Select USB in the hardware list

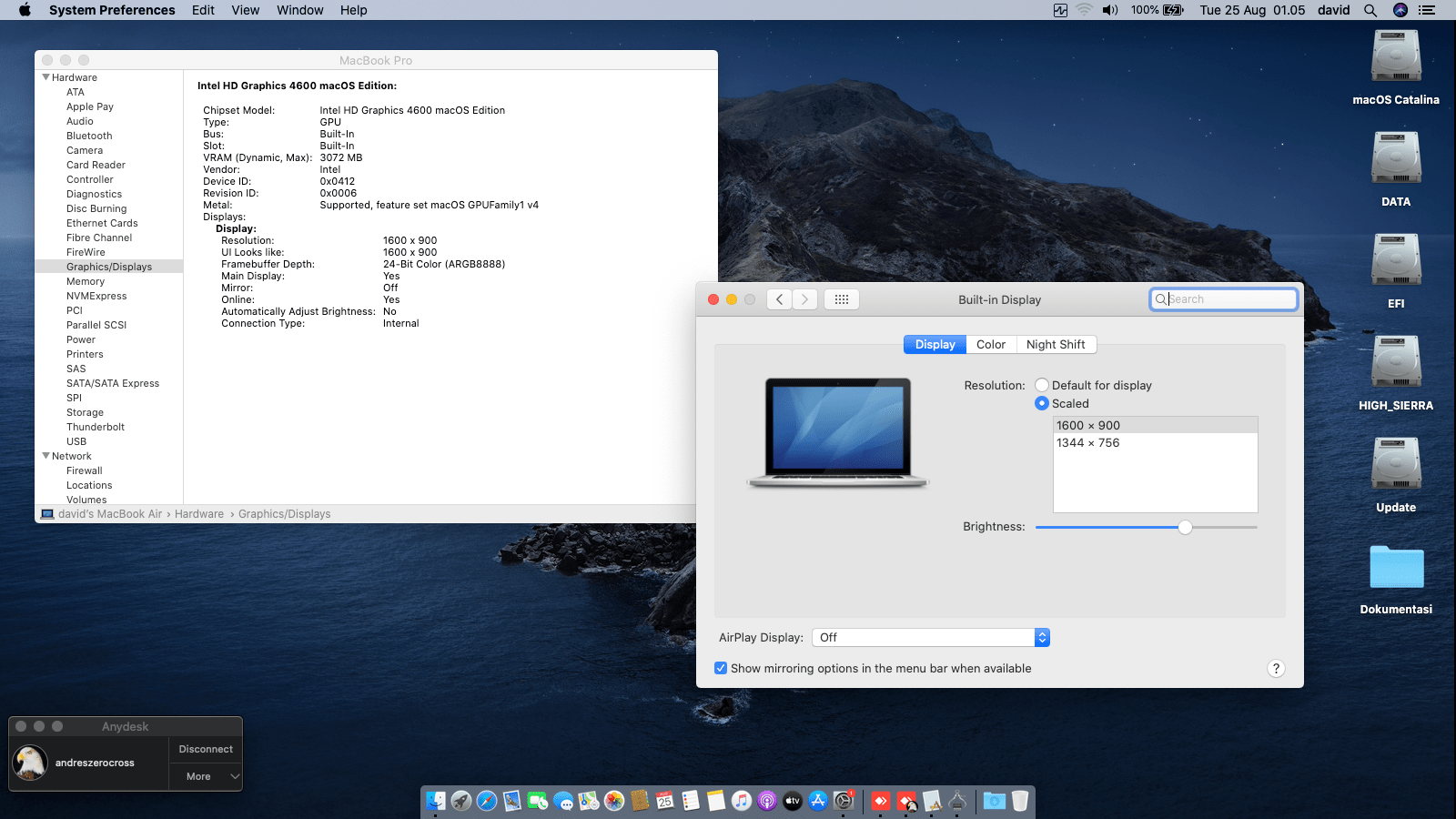click(76, 441)
